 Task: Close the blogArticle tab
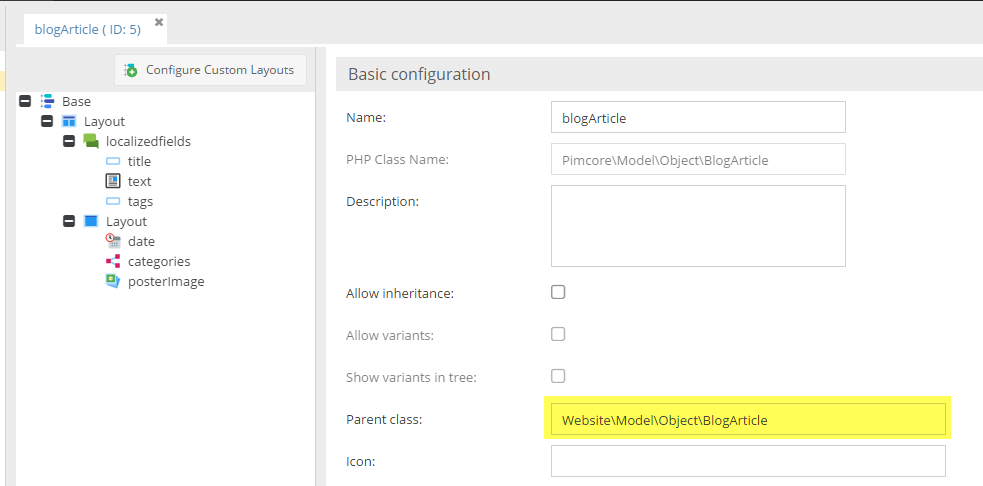[x=159, y=22]
